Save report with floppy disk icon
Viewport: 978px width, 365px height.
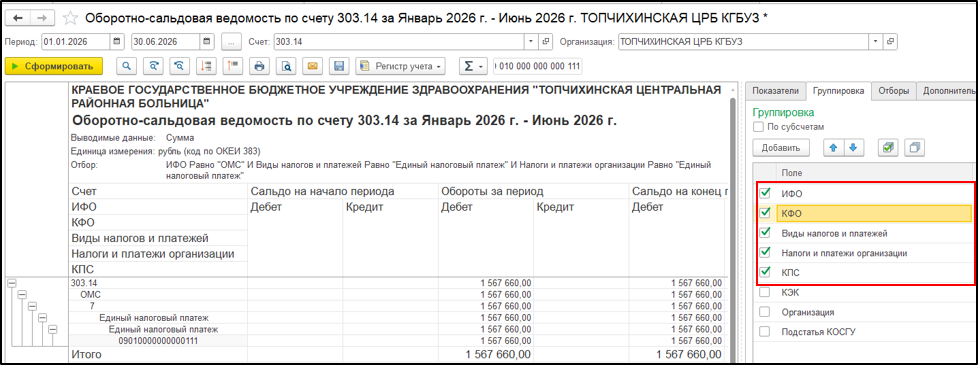click(339, 66)
